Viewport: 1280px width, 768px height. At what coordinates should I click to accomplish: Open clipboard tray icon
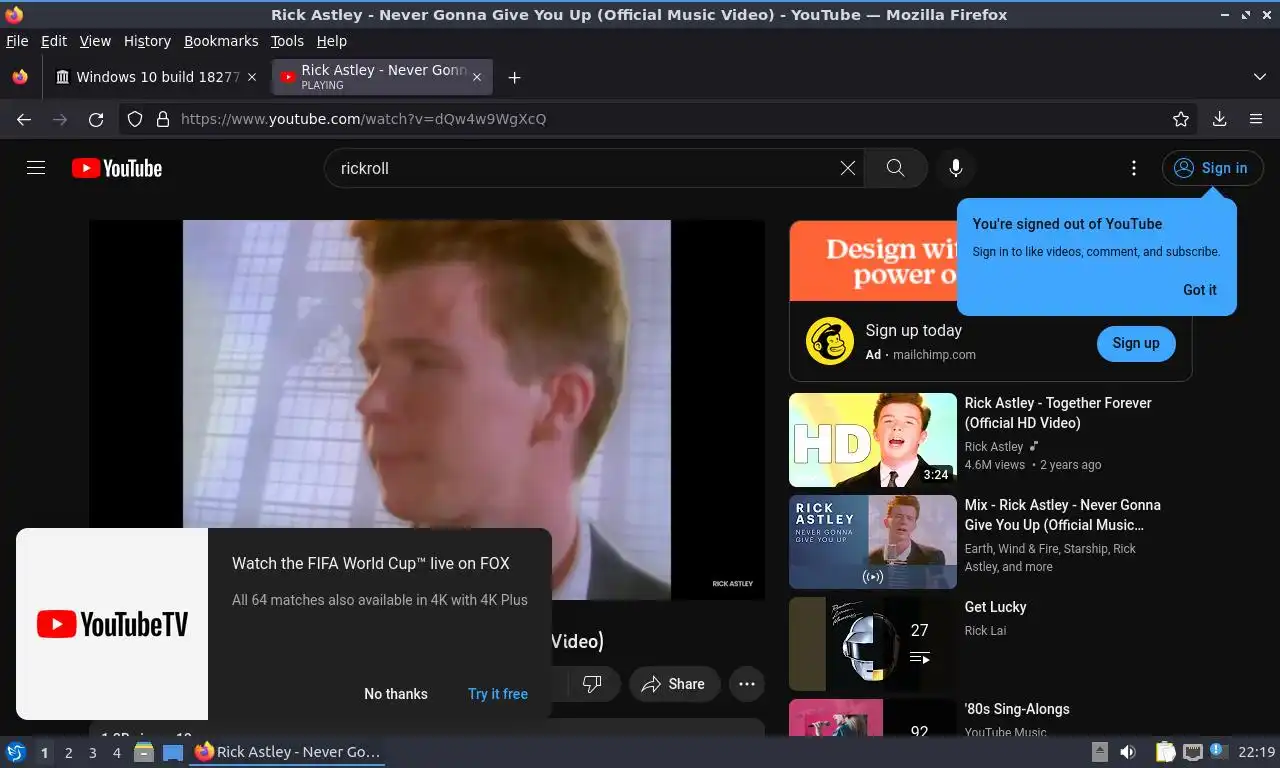click(x=1166, y=752)
